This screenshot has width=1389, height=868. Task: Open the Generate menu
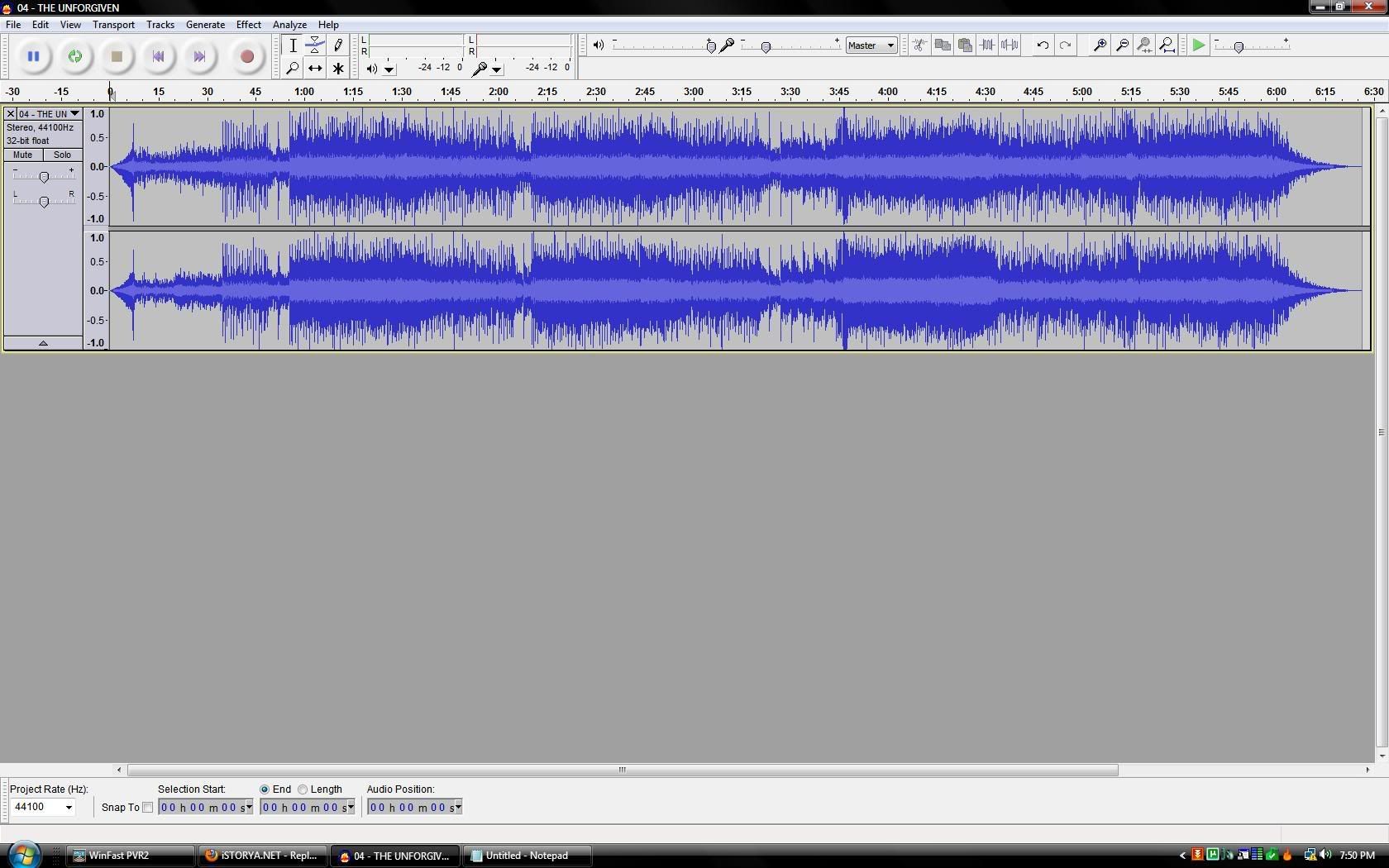tap(205, 25)
